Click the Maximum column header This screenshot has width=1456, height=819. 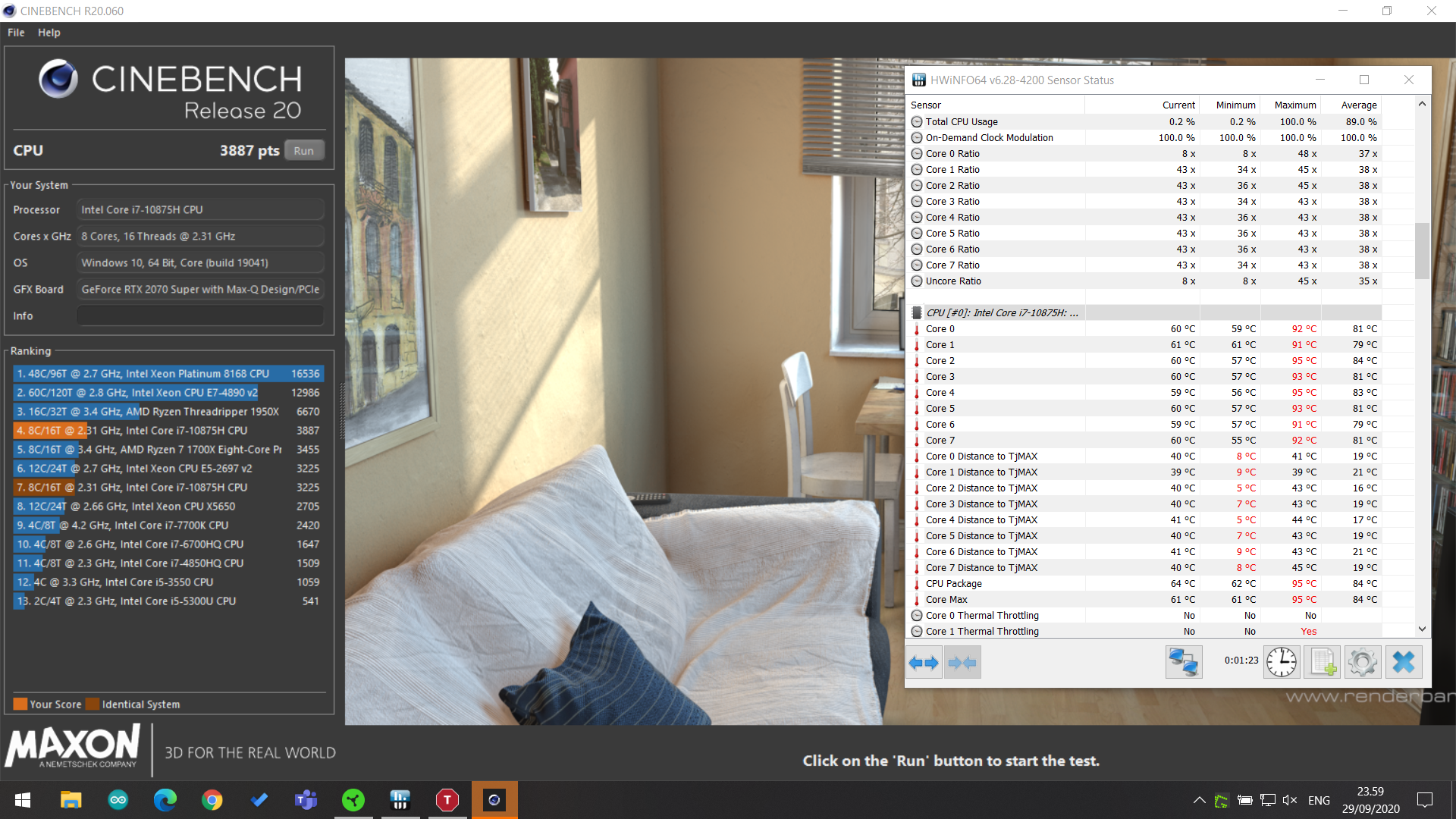[x=1294, y=105]
